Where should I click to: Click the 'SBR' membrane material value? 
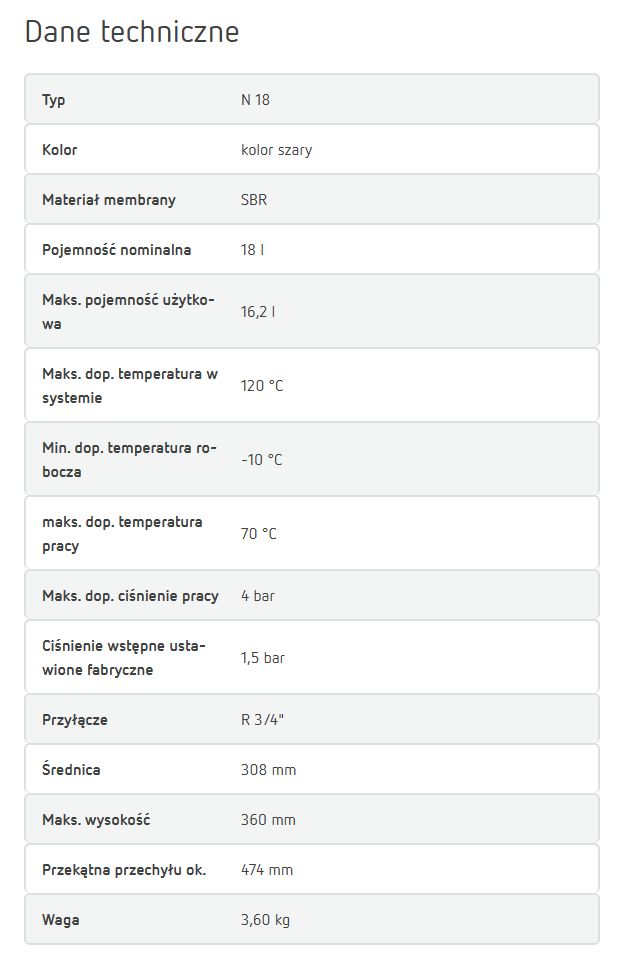click(x=254, y=200)
